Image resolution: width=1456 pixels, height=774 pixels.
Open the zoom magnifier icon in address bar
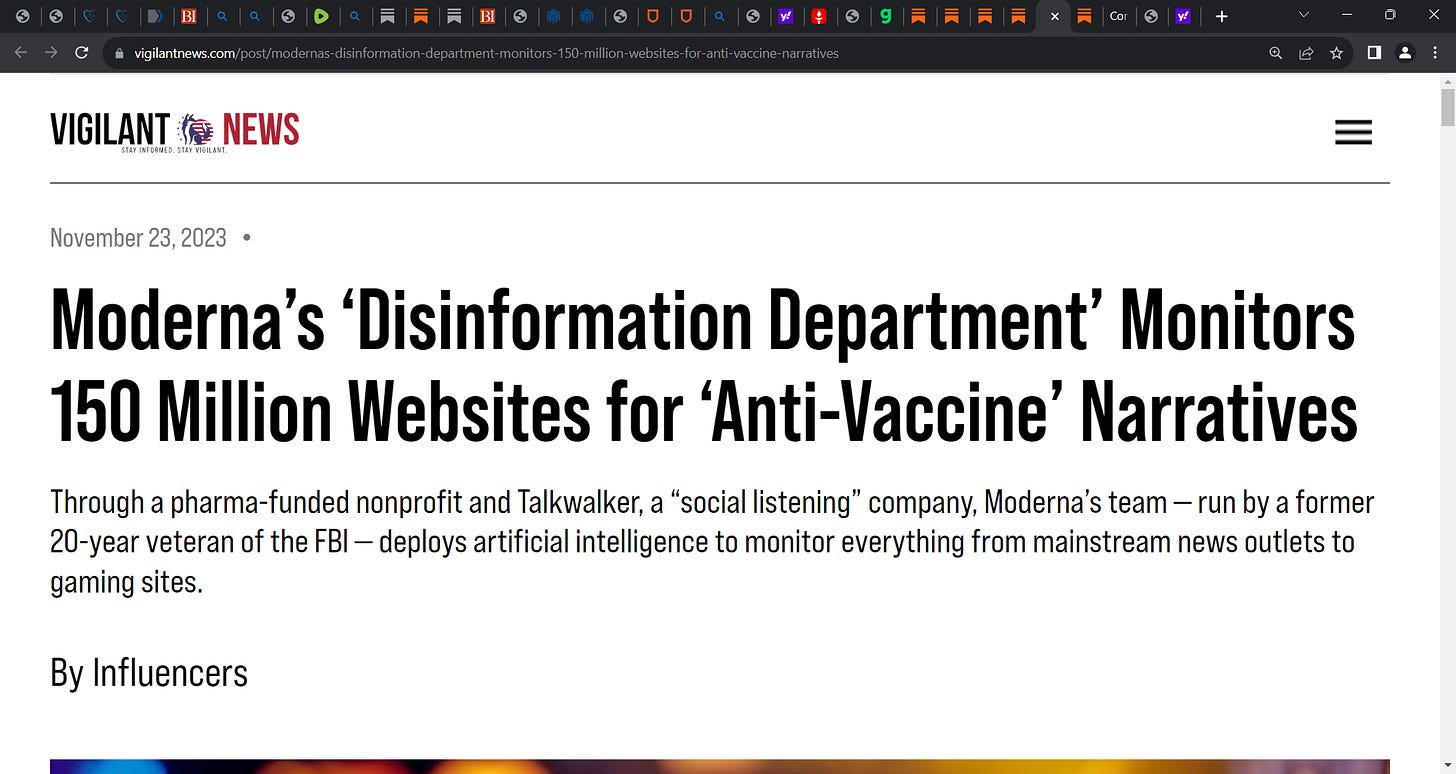tap(1275, 53)
